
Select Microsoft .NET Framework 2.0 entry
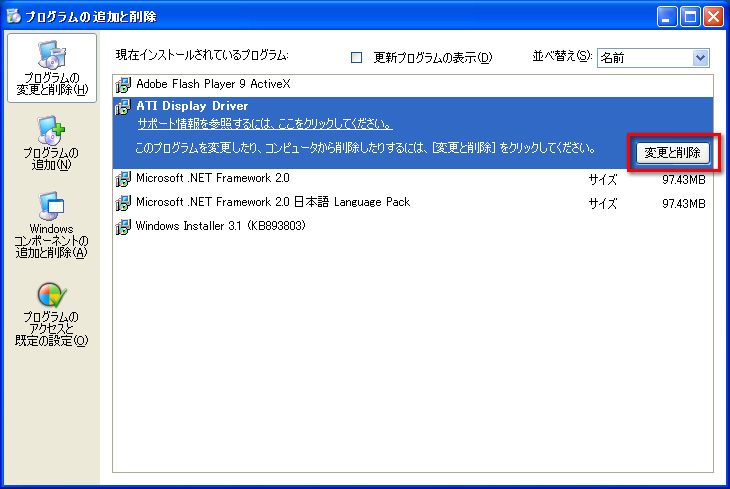413,179
